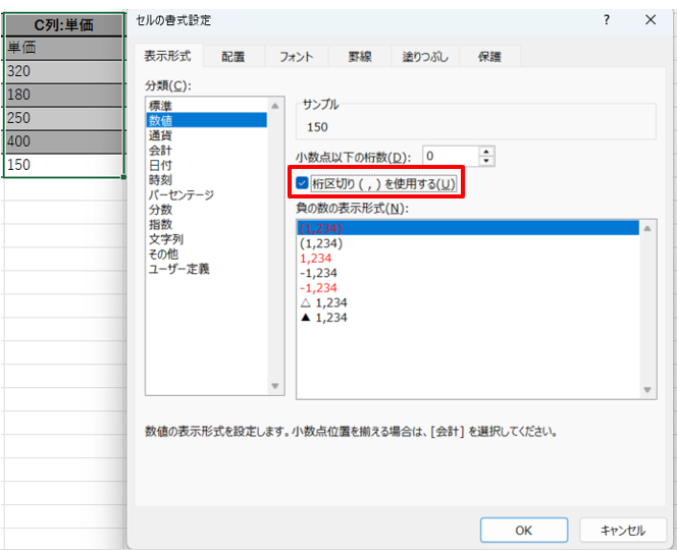Increase decimal places with up spinner arrow
The height and width of the screenshot is (551, 677).
(x=487, y=151)
